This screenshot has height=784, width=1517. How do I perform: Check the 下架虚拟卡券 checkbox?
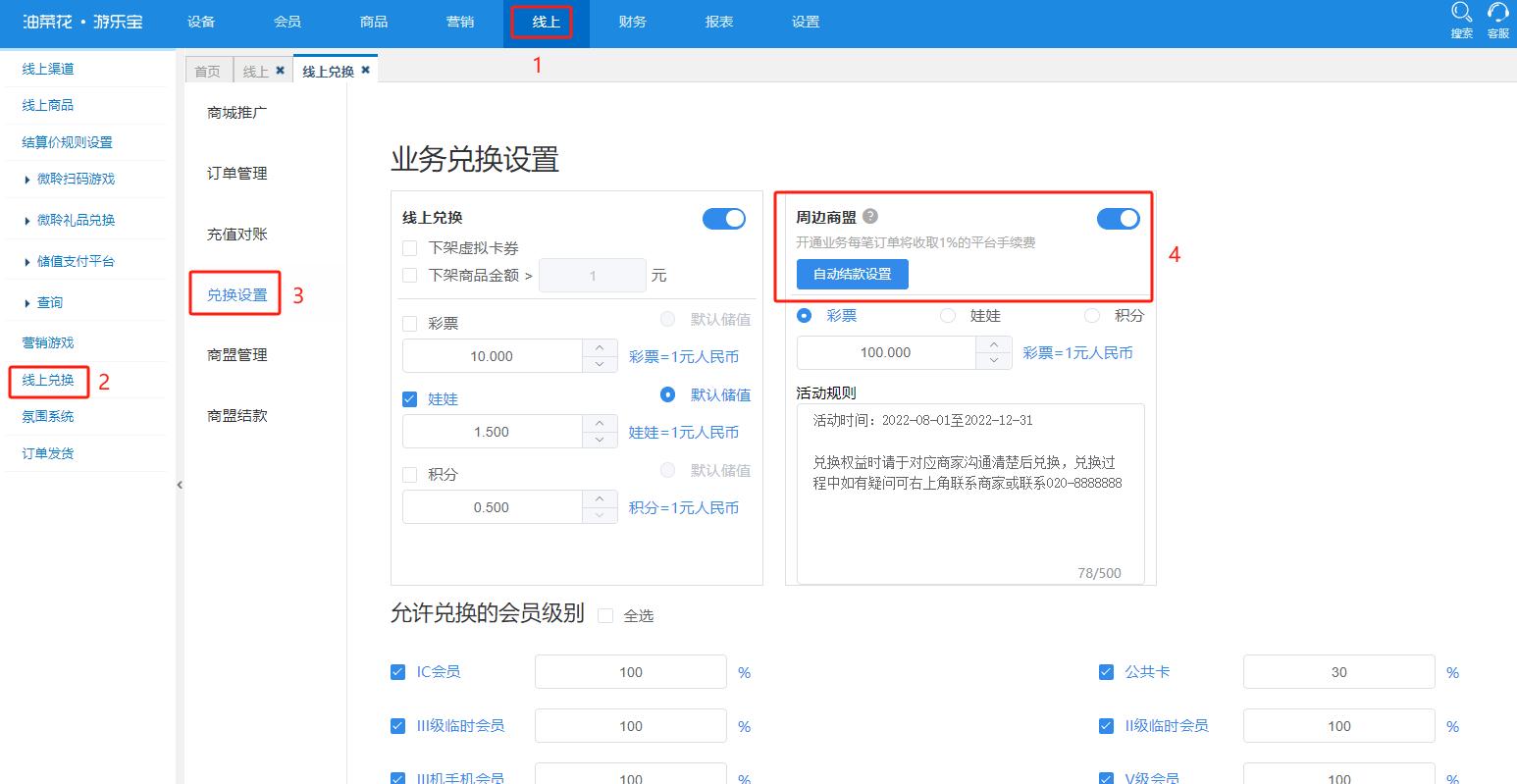(x=410, y=248)
